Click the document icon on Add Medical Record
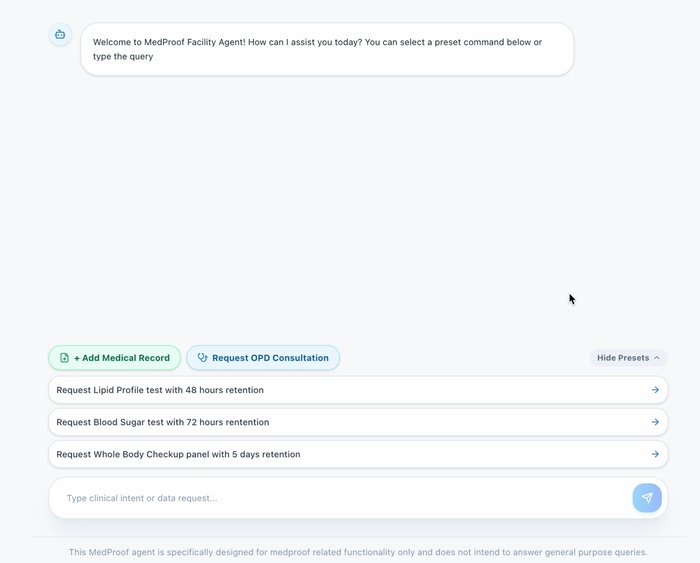 (x=64, y=358)
